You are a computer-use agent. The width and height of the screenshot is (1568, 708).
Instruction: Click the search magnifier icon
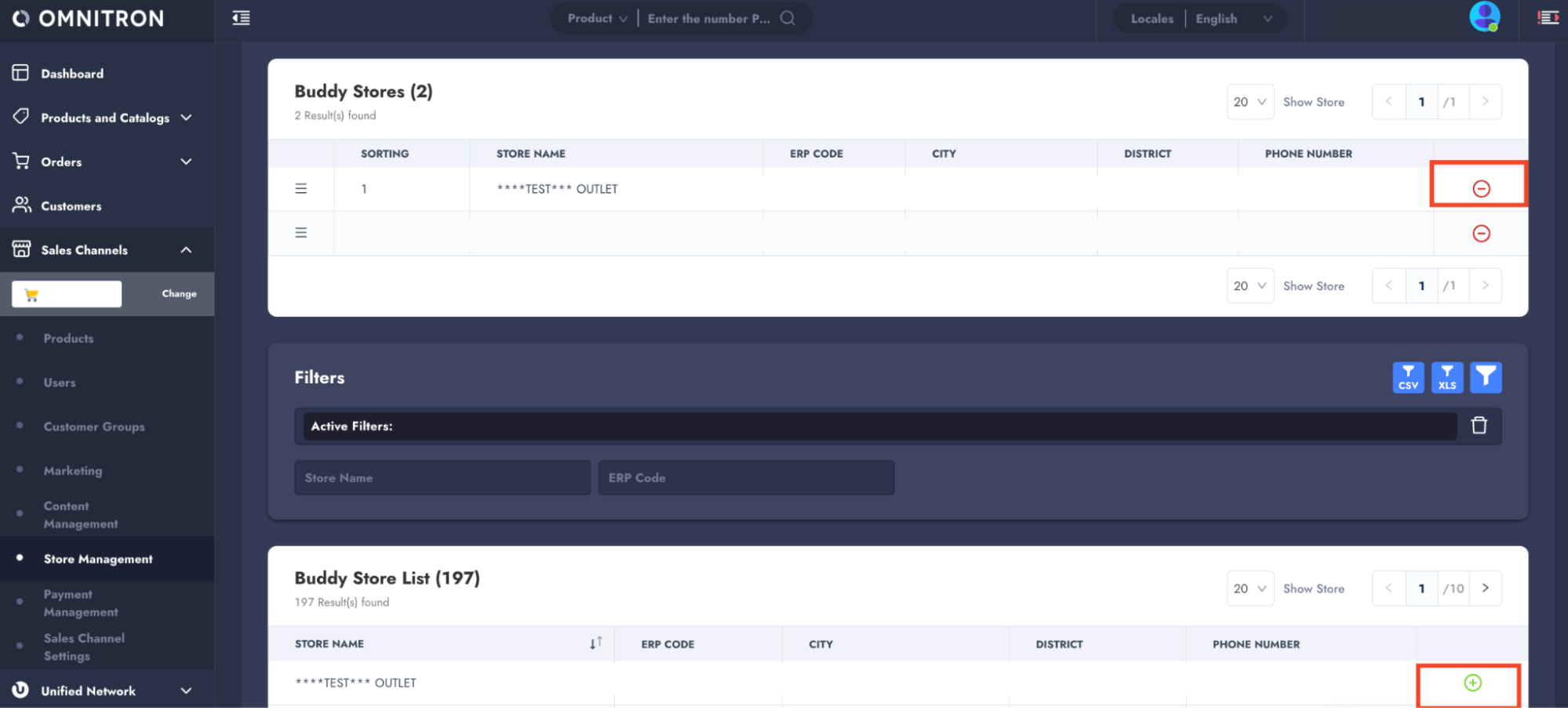click(788, 18)
